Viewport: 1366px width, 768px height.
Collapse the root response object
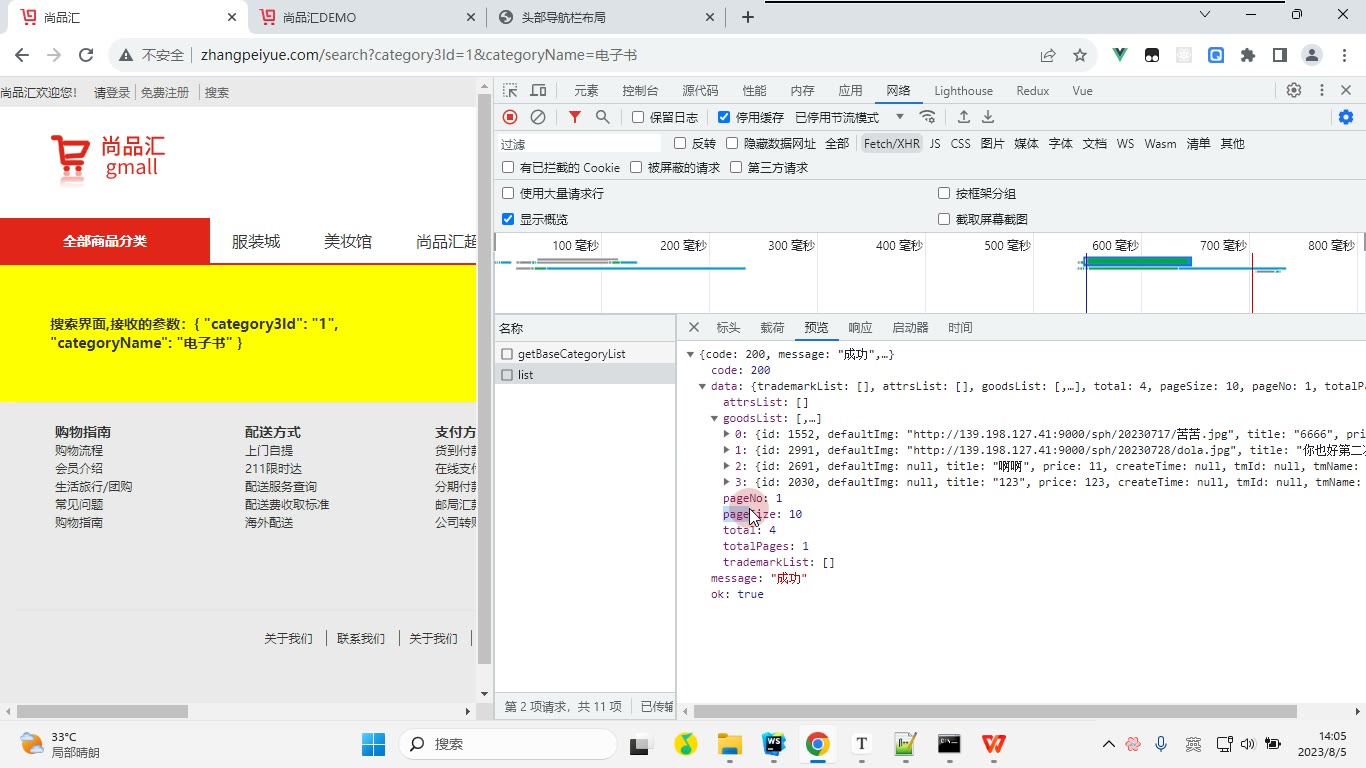(x=690, y=354)
